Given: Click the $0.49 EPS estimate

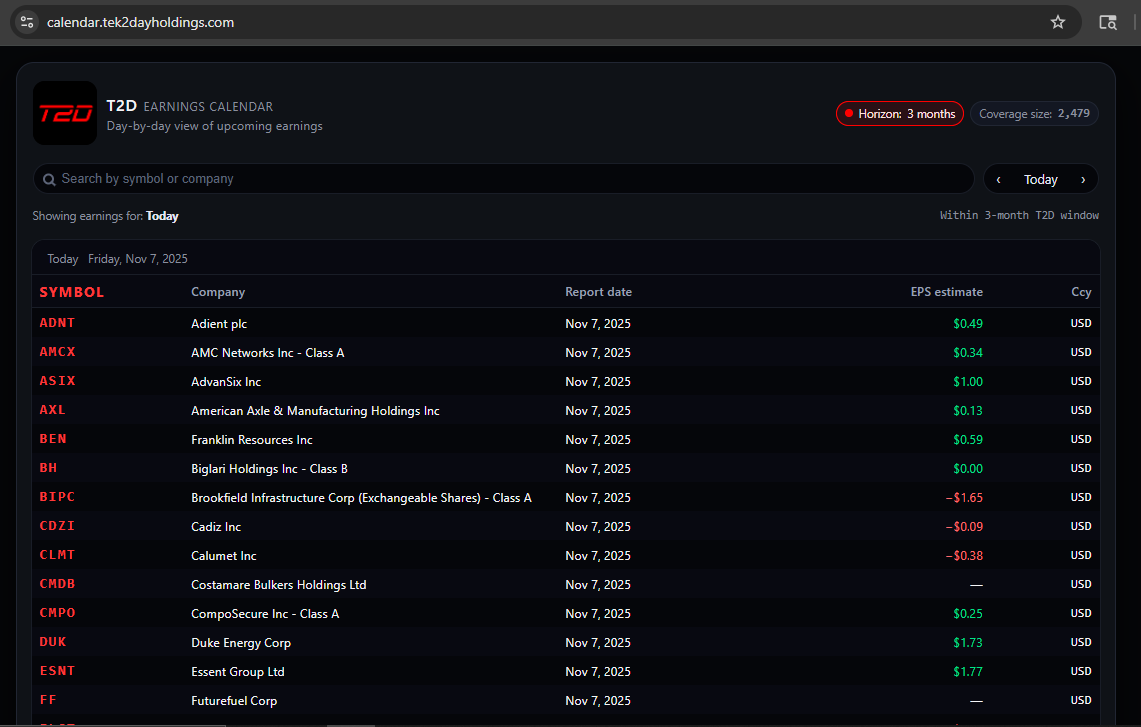Looking at the screenshot, I should click(x=968, y=324).
